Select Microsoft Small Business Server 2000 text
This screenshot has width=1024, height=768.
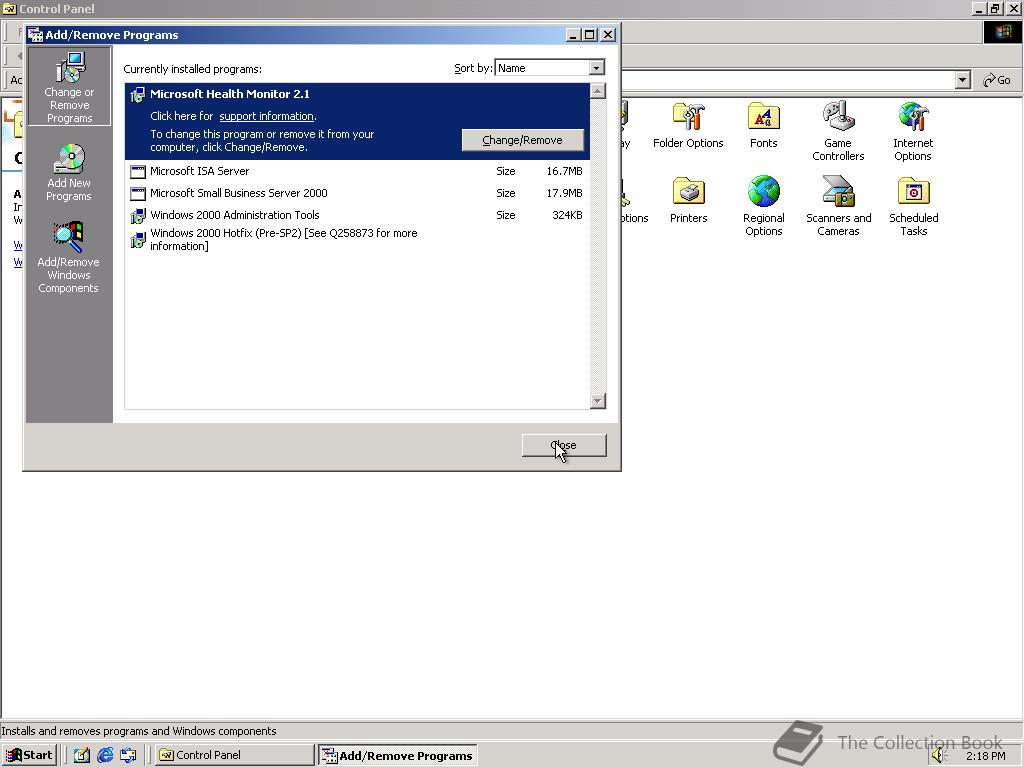pos(239,193)
